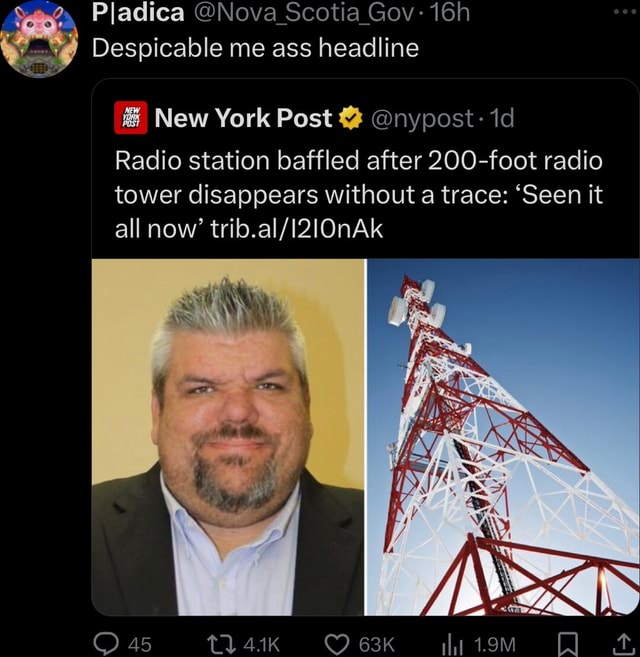Image resolution: width=640 pixels, height=657 pixels.
Task: Follow the trib.al/I2IOnAk link
Action: click(296, 229)
